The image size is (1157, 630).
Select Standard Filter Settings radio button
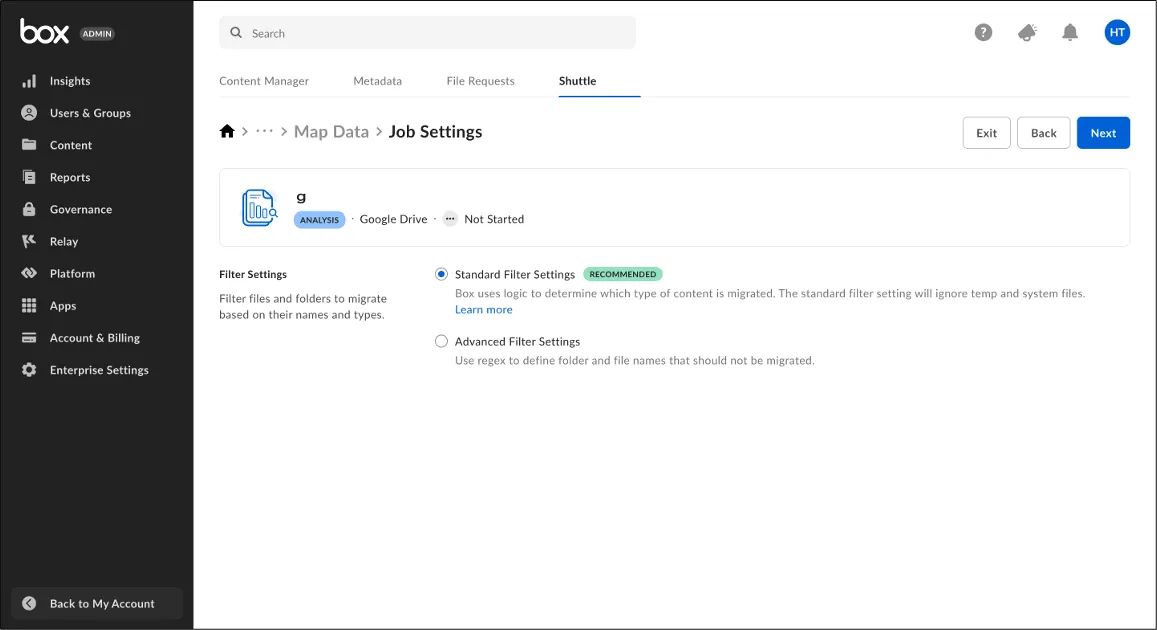pyautogui.click(x=441, y=274)
